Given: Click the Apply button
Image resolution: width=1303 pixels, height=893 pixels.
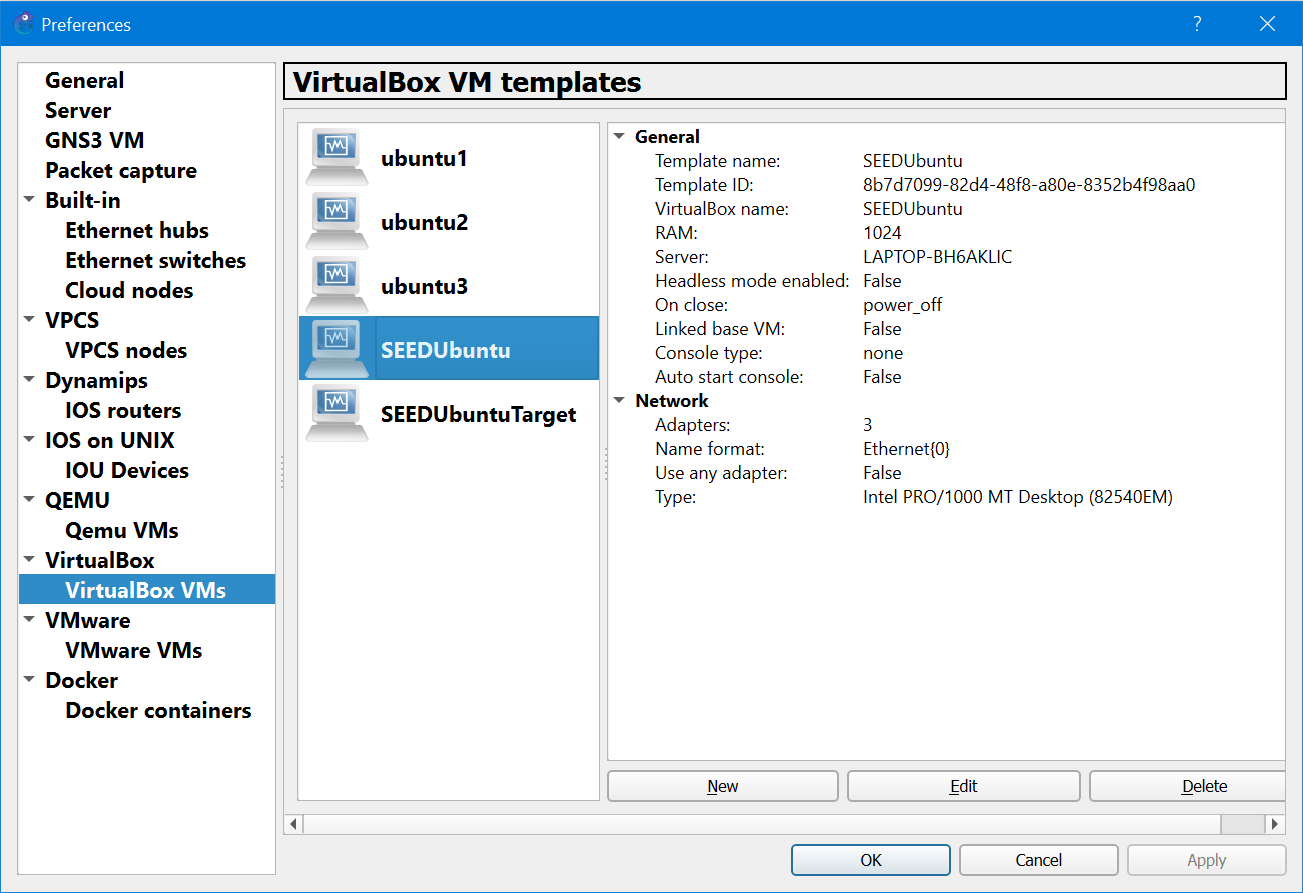Looking at the screenshot, I should tap(1207, 860).
